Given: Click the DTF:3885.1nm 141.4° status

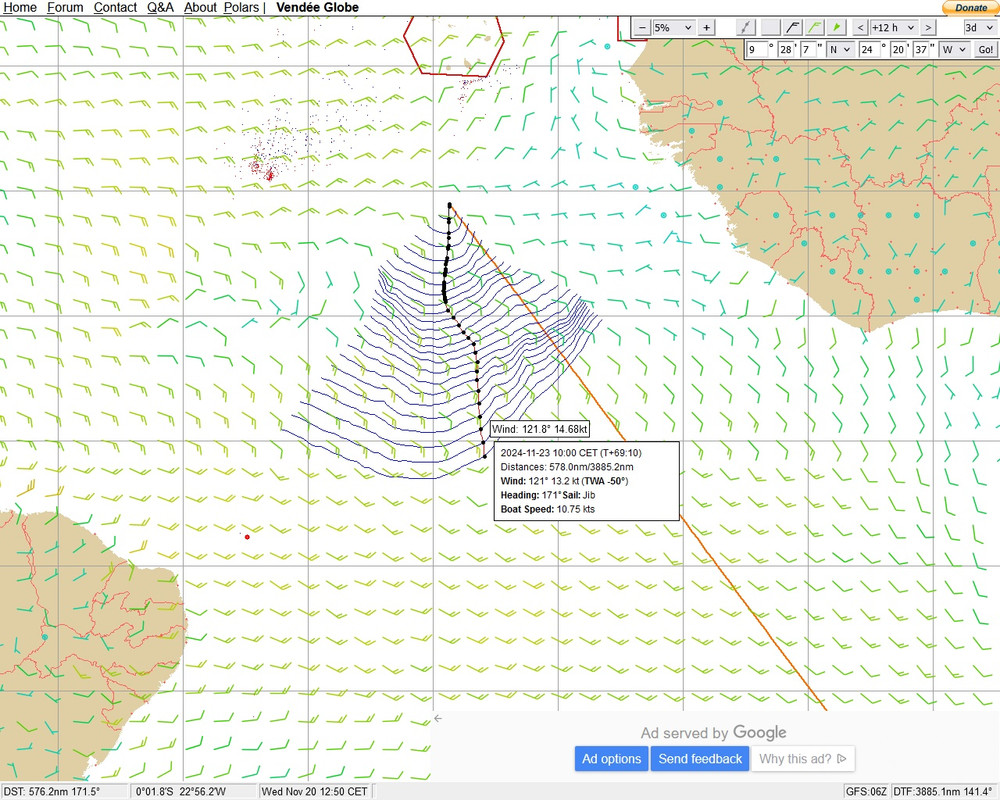Looking at the screenshot, I should click(x=943, y=791).
